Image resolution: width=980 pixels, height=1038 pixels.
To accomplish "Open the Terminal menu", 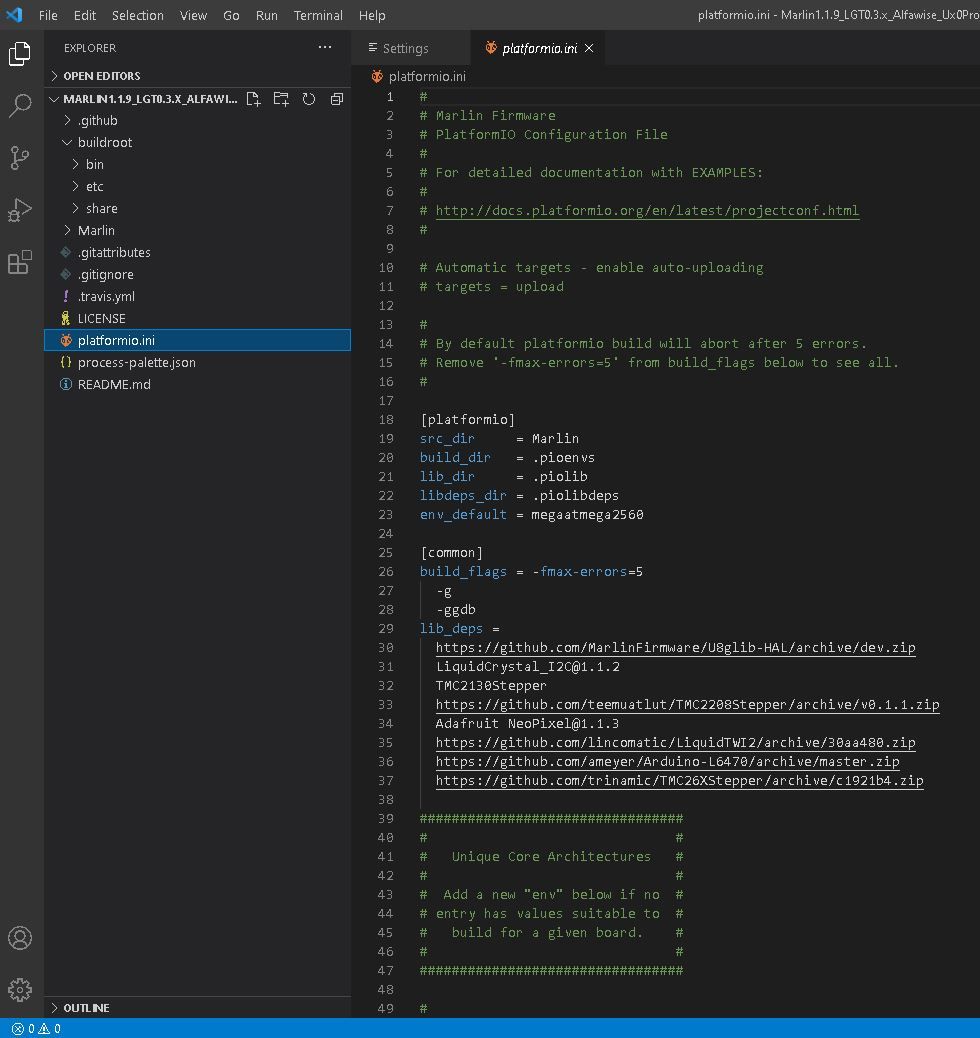I will tap(318, 15).
